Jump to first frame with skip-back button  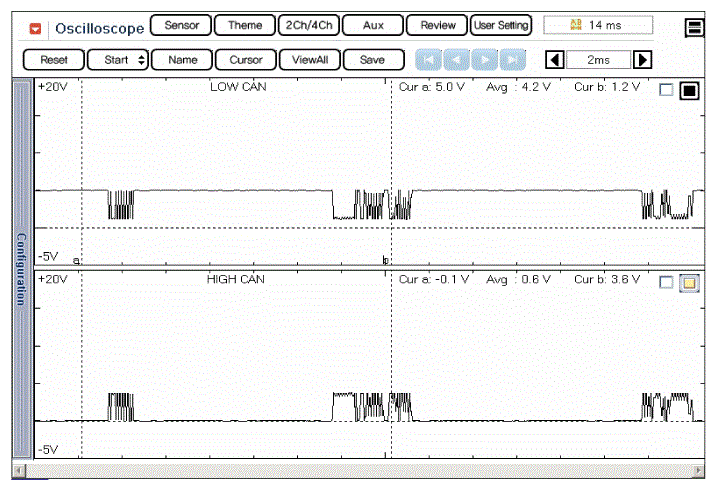coord(428,60)
